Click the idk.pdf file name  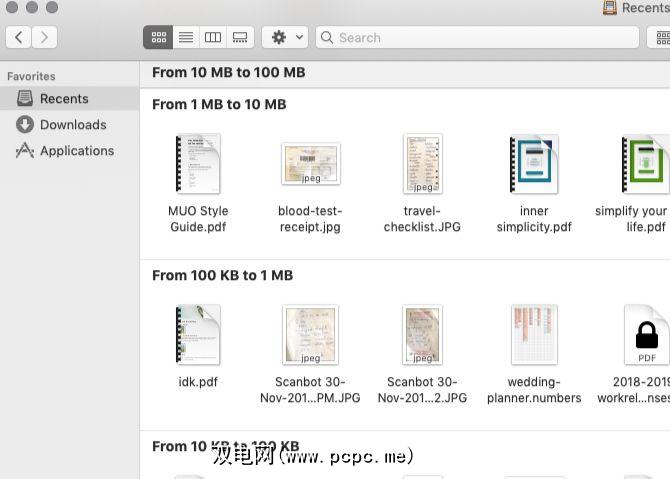point(198,382)
